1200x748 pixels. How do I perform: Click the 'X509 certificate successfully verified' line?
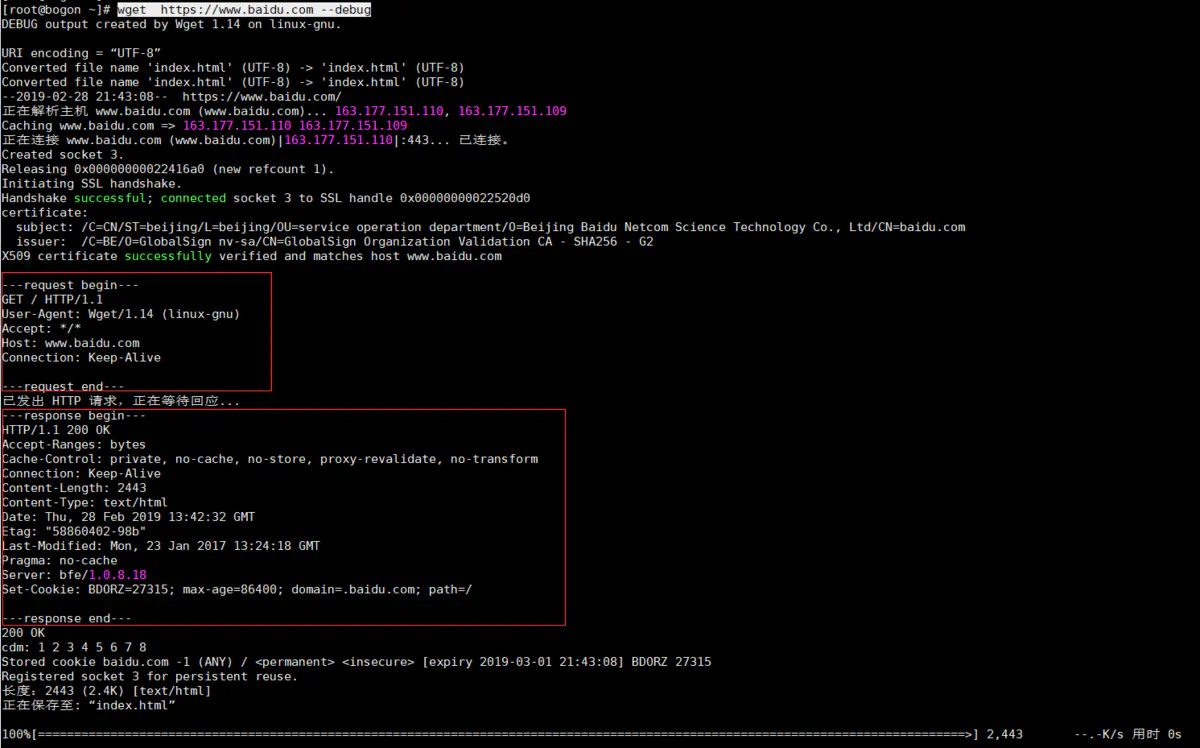[252, 256]
